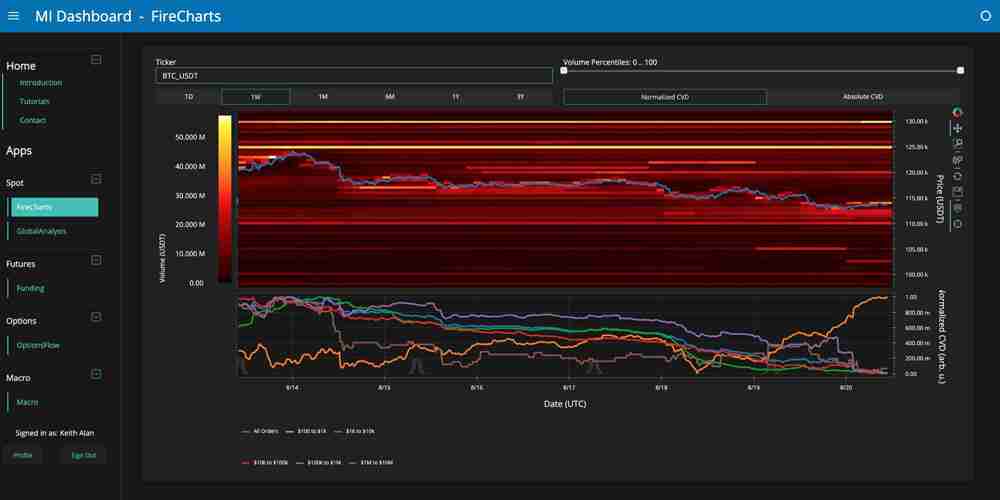Select the pan tool in chart modebar
The image size is (1000, 500).
958,128
